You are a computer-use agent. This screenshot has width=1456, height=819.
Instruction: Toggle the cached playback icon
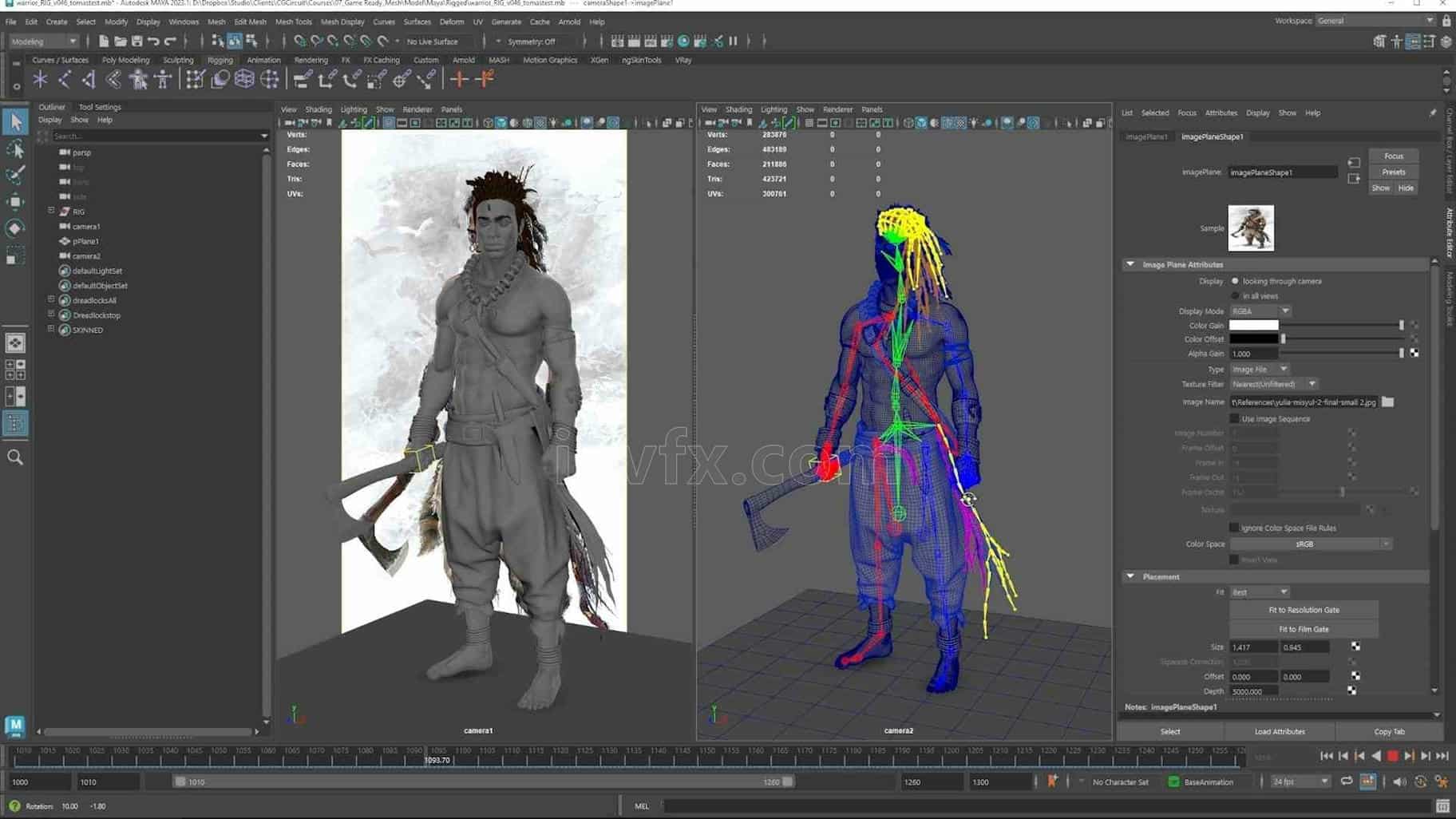[1367, 781]
